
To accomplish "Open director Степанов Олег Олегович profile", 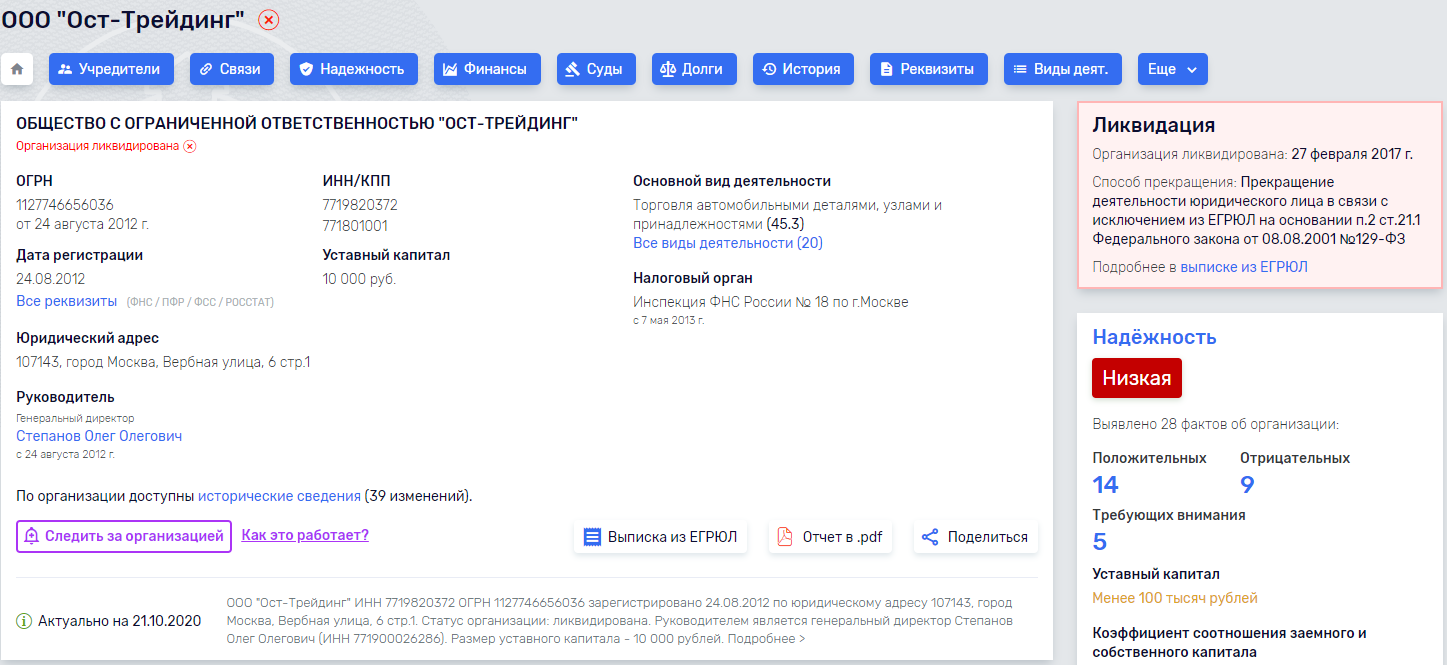I will (99, 436).
